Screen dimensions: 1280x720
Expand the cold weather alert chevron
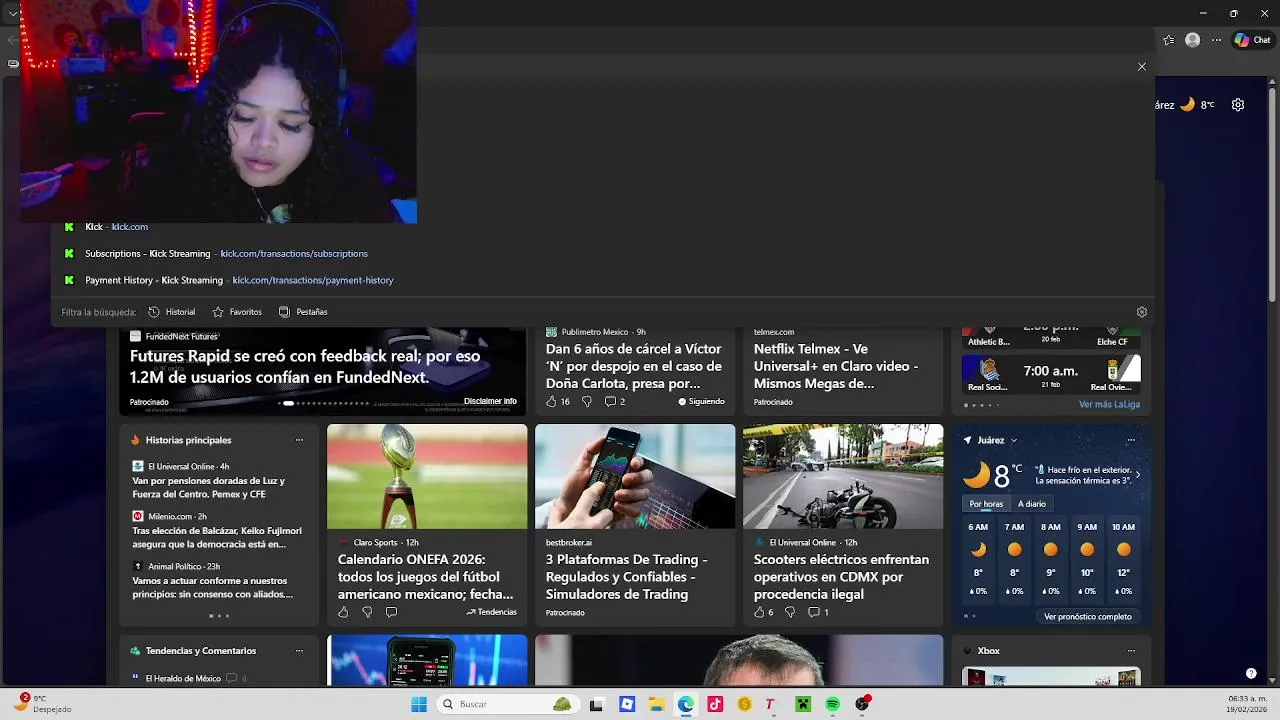click(1137, 475)
